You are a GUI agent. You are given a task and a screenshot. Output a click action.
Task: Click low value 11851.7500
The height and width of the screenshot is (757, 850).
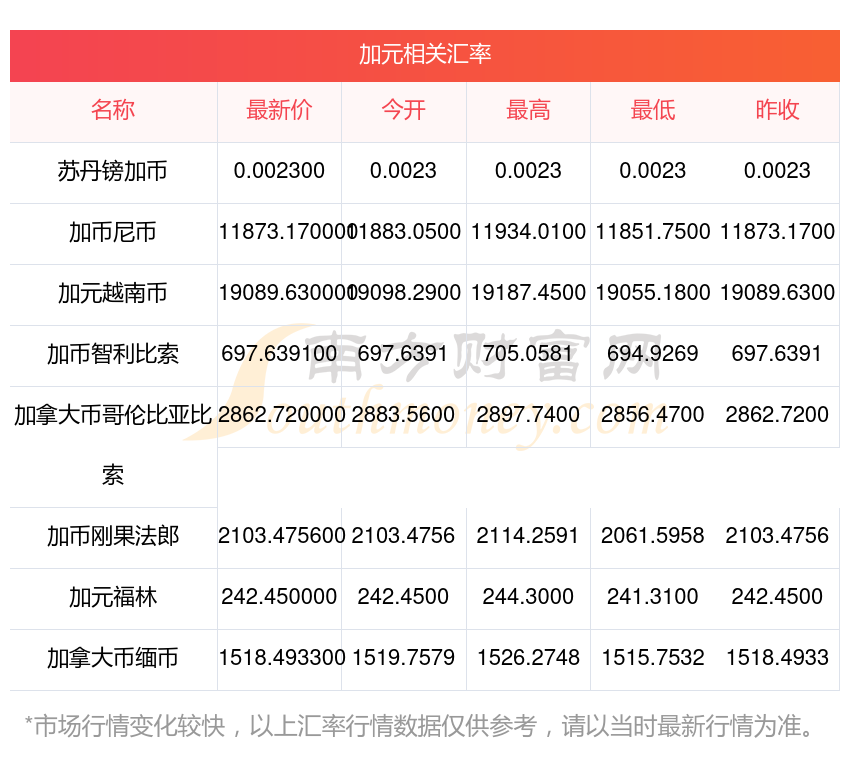(653, 232)
